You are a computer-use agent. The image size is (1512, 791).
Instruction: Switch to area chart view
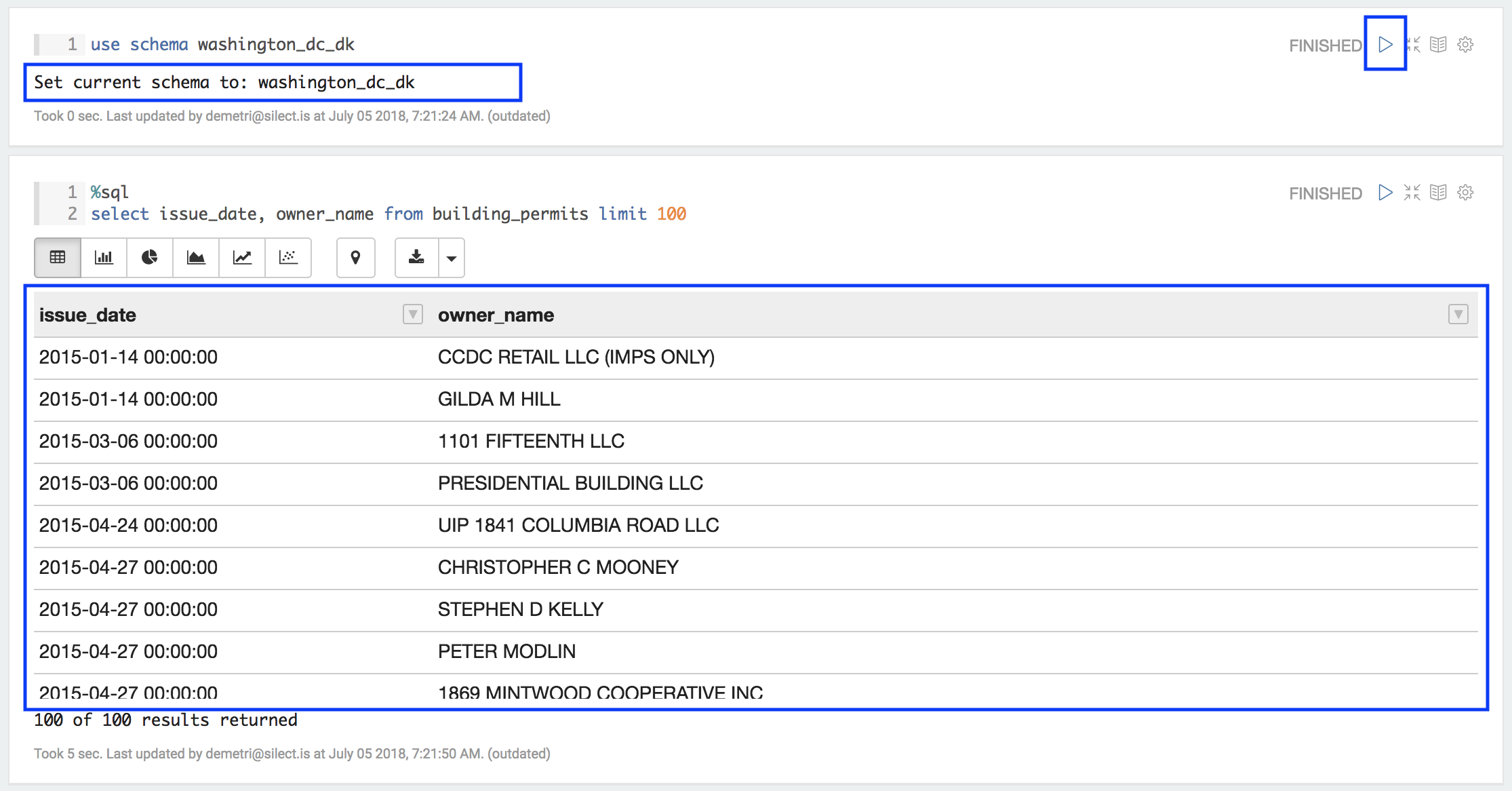coord(196,257)
